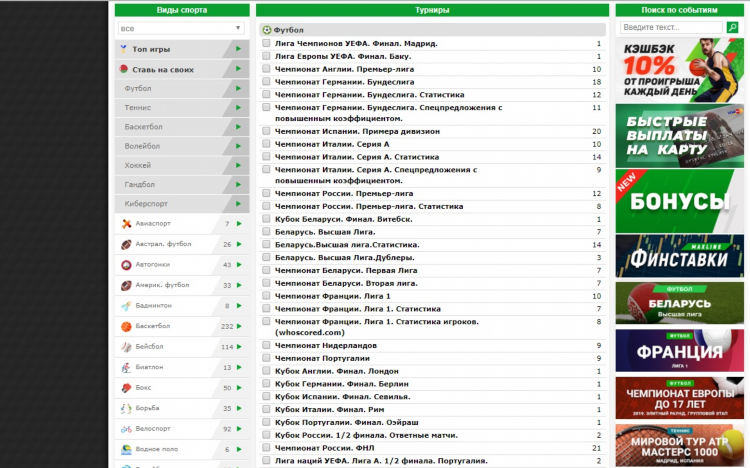Viewport: 750px width, 468px height.
Task: Select the Волейбол sport category
Action: [x=182, y=146]
